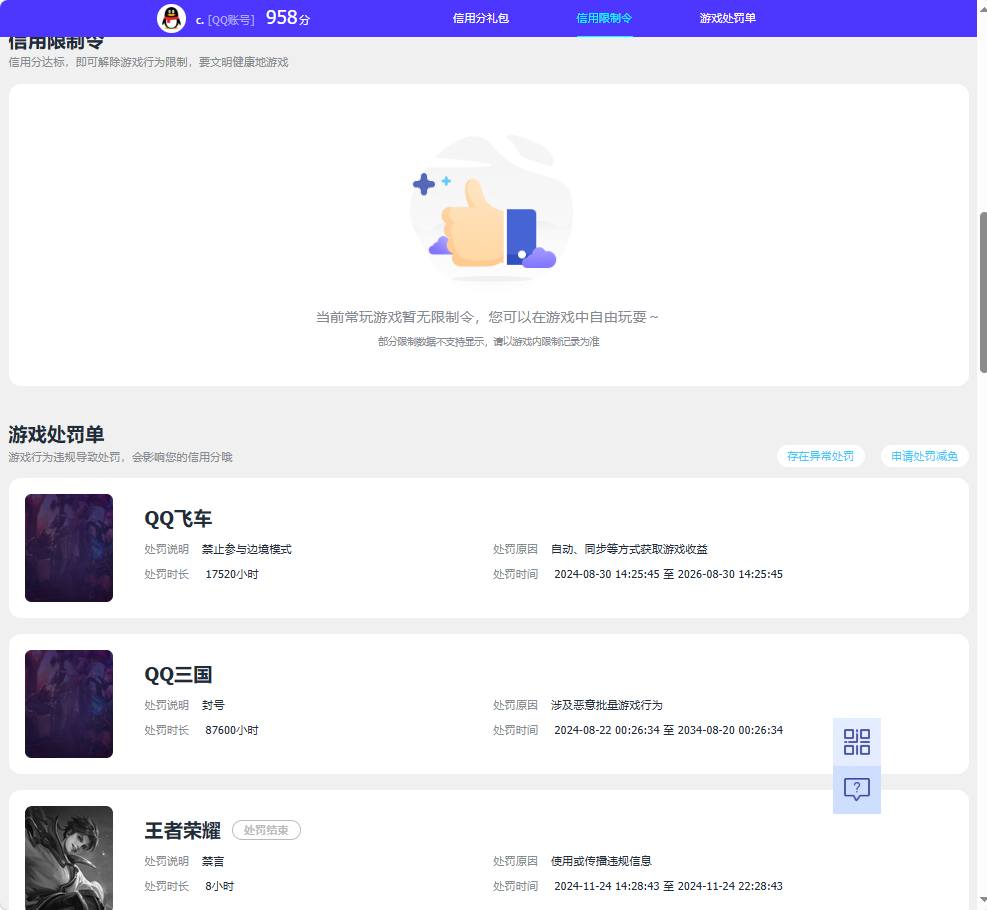Click 禁言 punishment description
The height and width of the screenshot is (910, 987).
pos(213,862)
